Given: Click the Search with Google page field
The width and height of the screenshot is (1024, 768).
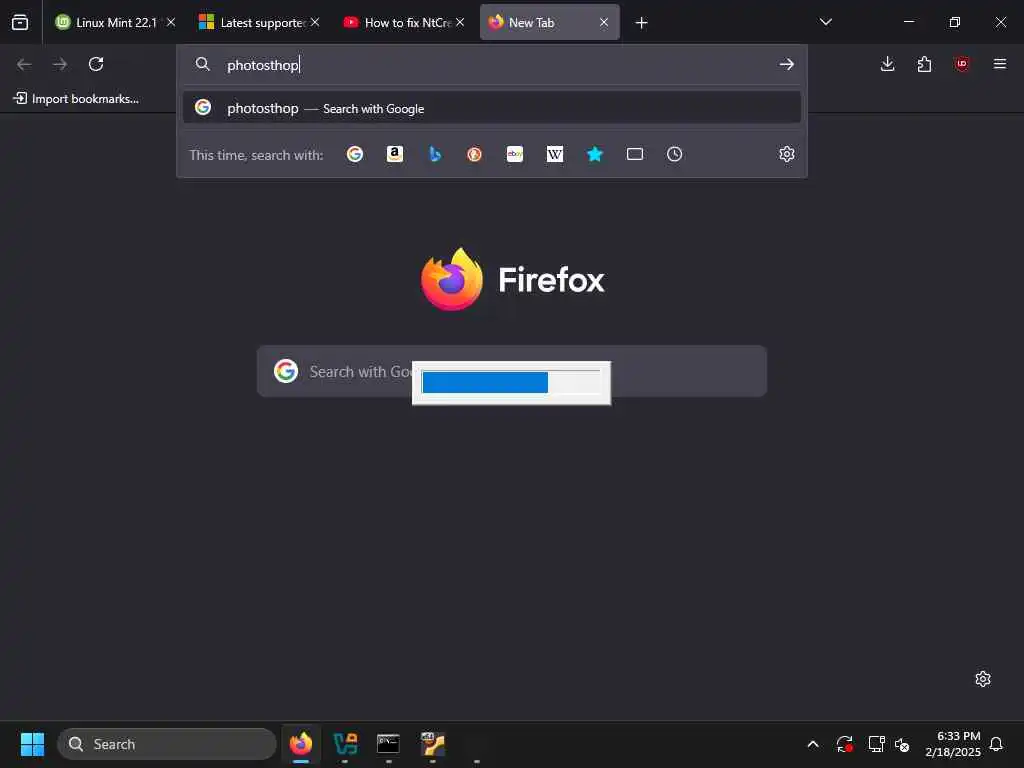Looking at the screenshot, I should click(x=511, y=371).
